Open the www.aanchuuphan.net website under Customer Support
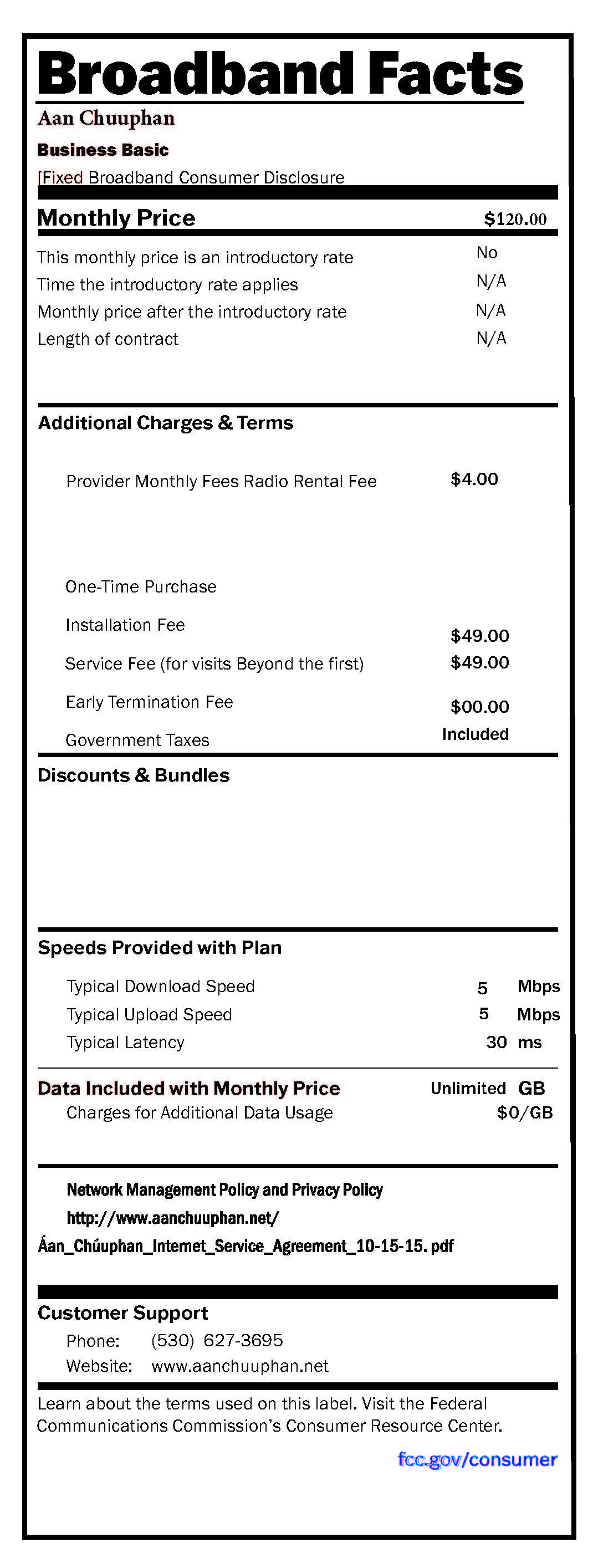 point(240,1365)
